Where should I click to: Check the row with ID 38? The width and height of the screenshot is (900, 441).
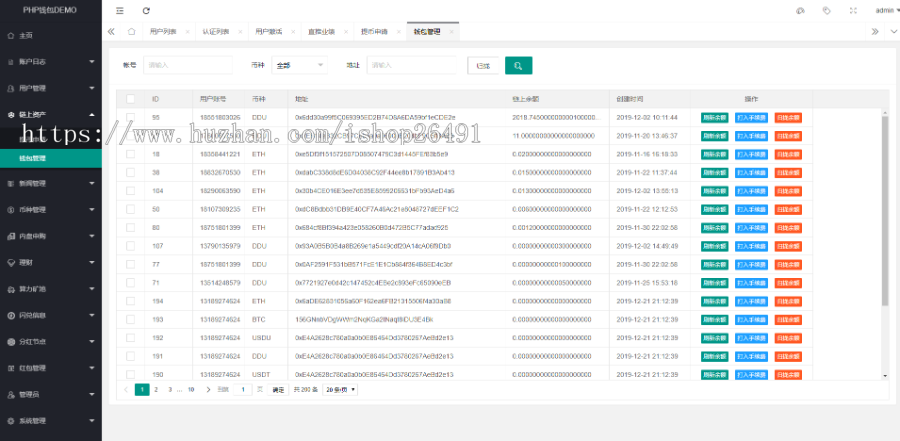tap(131, 172)
